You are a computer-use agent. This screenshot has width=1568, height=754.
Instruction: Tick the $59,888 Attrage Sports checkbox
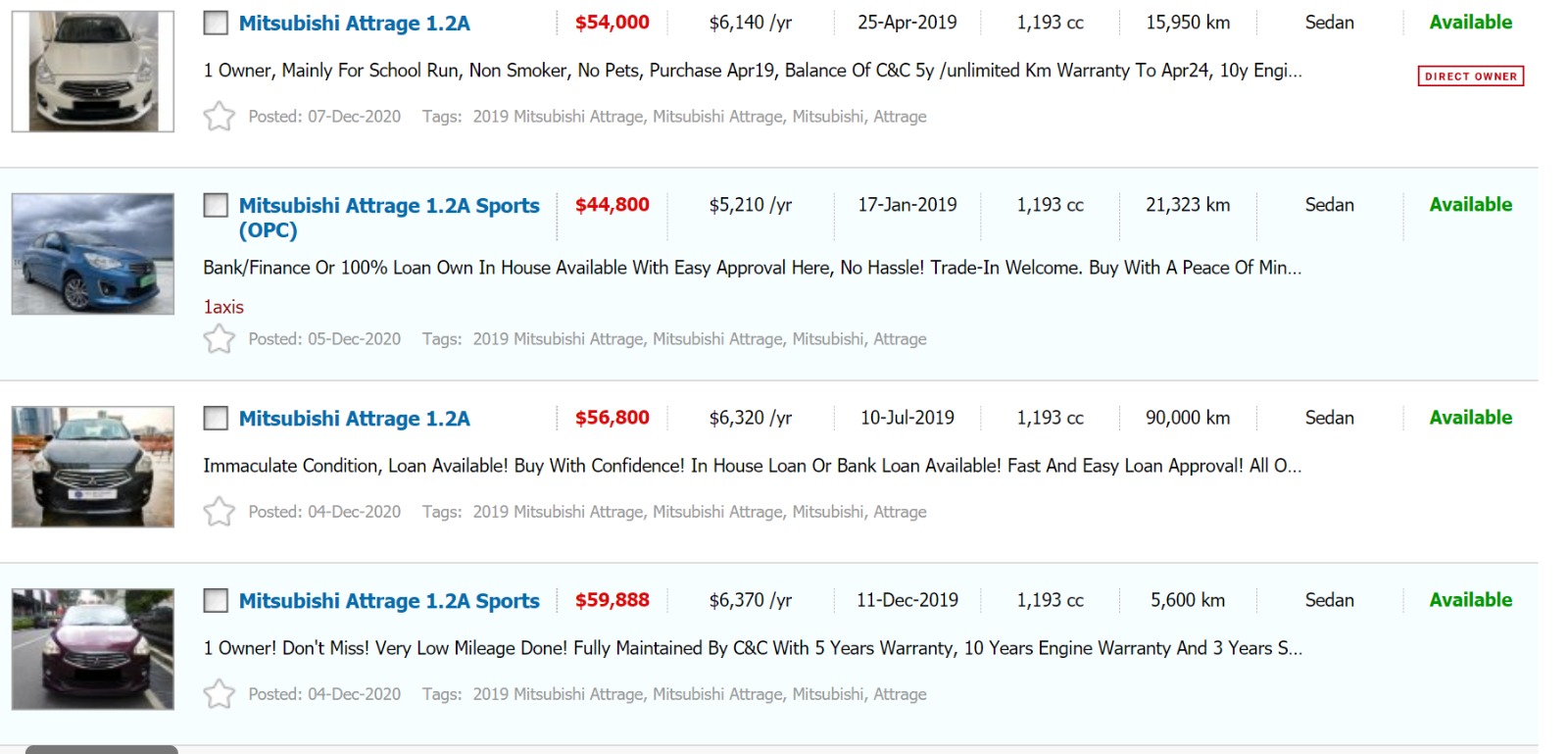(x=216, y=600)
